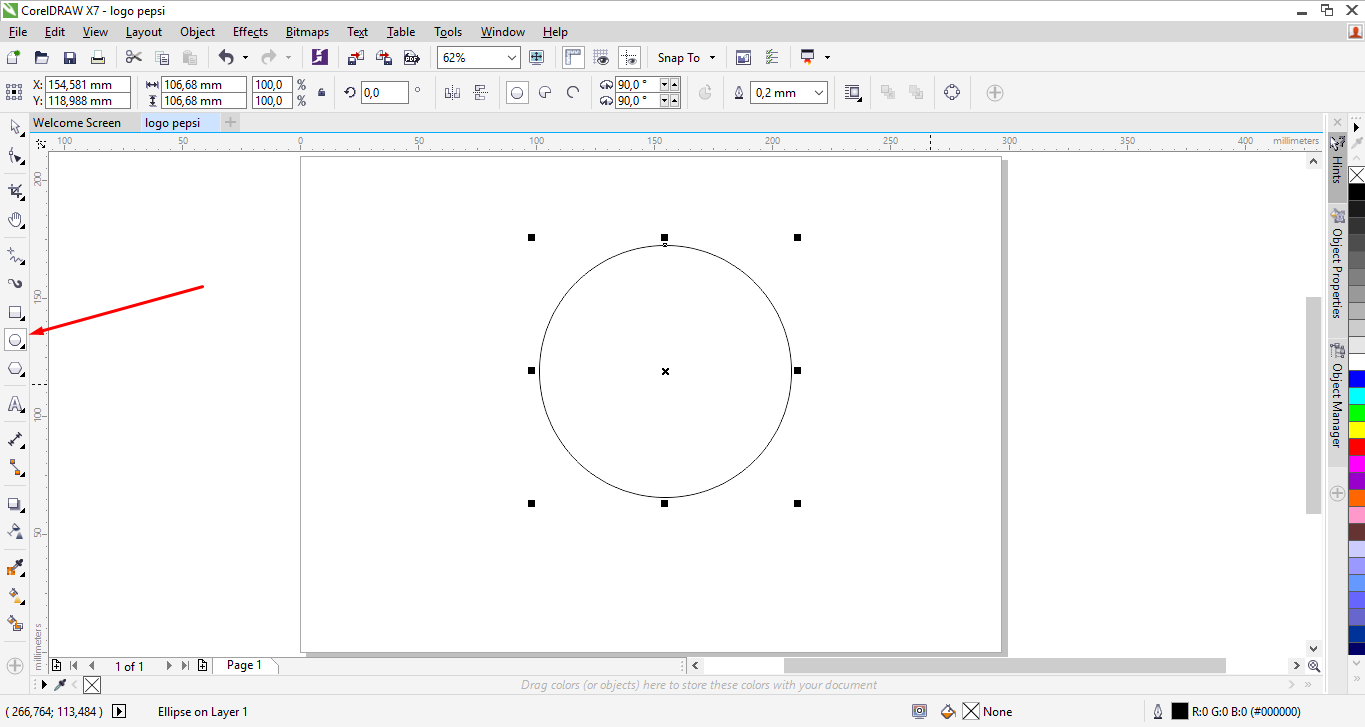
Task: Switch to the Welcome Screen tab
Action: click(x=77, y=123)
